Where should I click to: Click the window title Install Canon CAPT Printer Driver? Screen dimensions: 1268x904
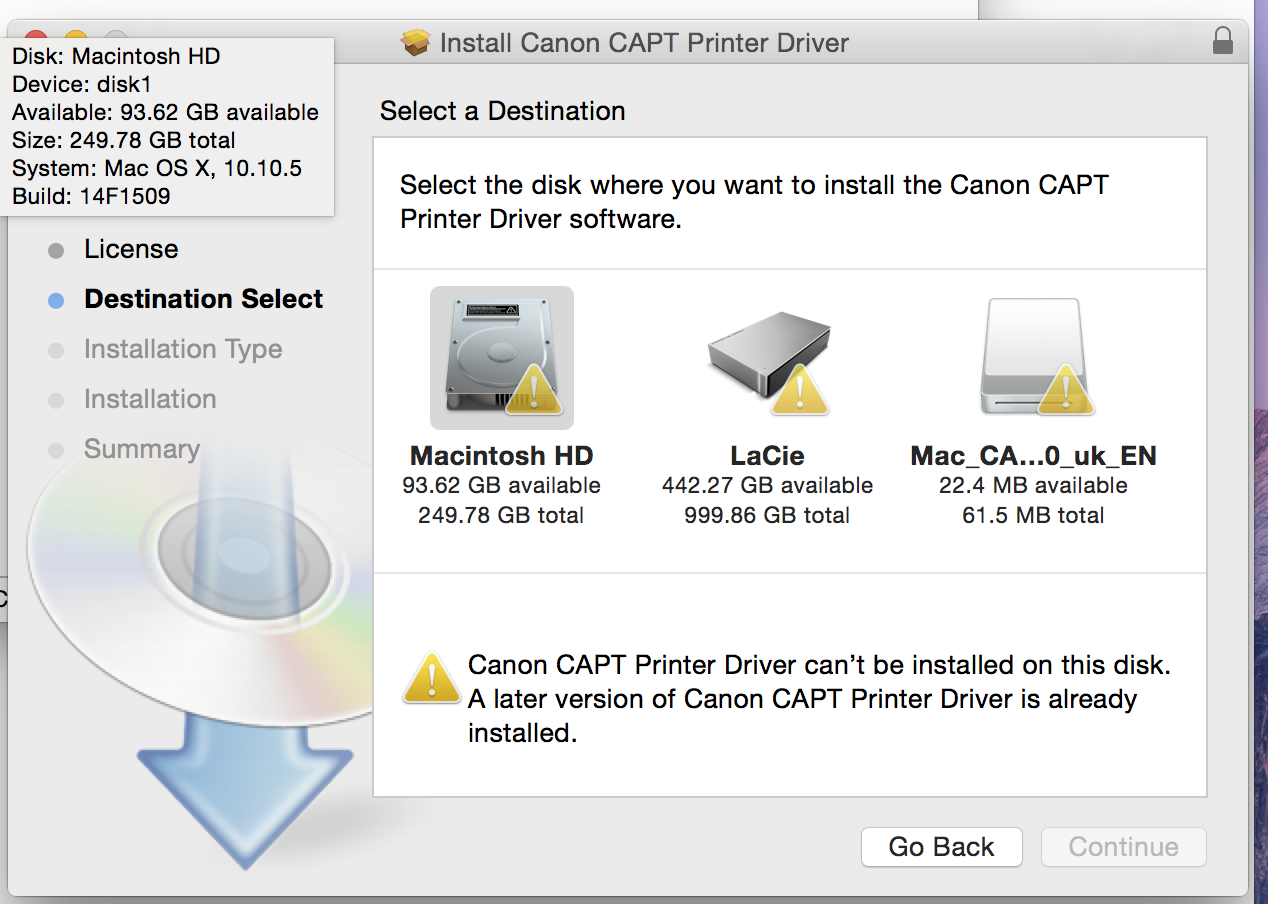(x=644, y=43)
